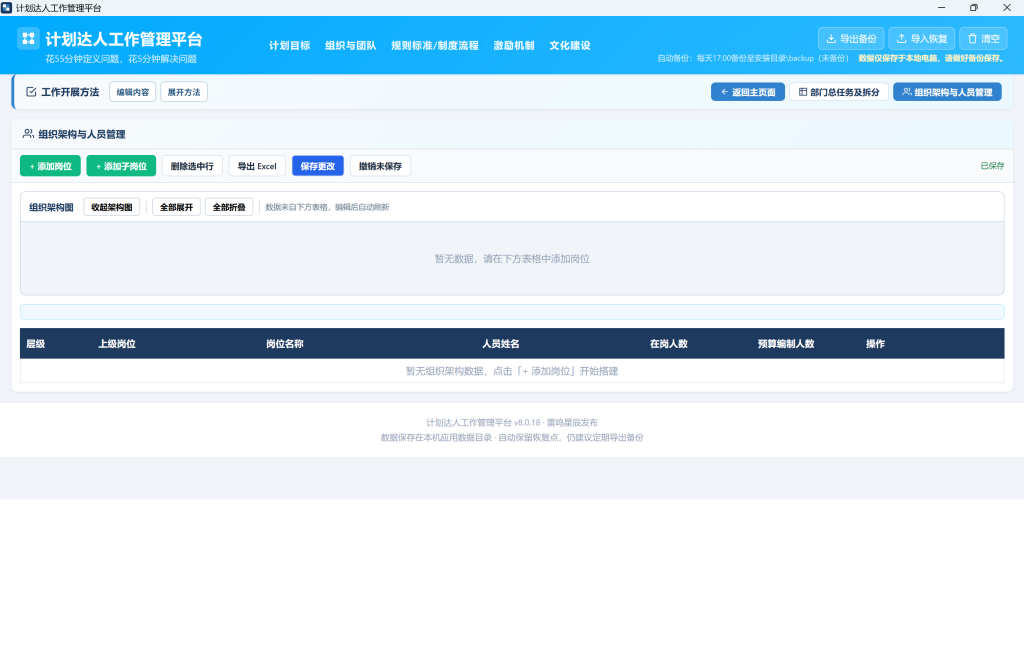Screen dimensions: 1024x648
Task: Click 返回主页面 back arrow button
Action: pos(748,92)
